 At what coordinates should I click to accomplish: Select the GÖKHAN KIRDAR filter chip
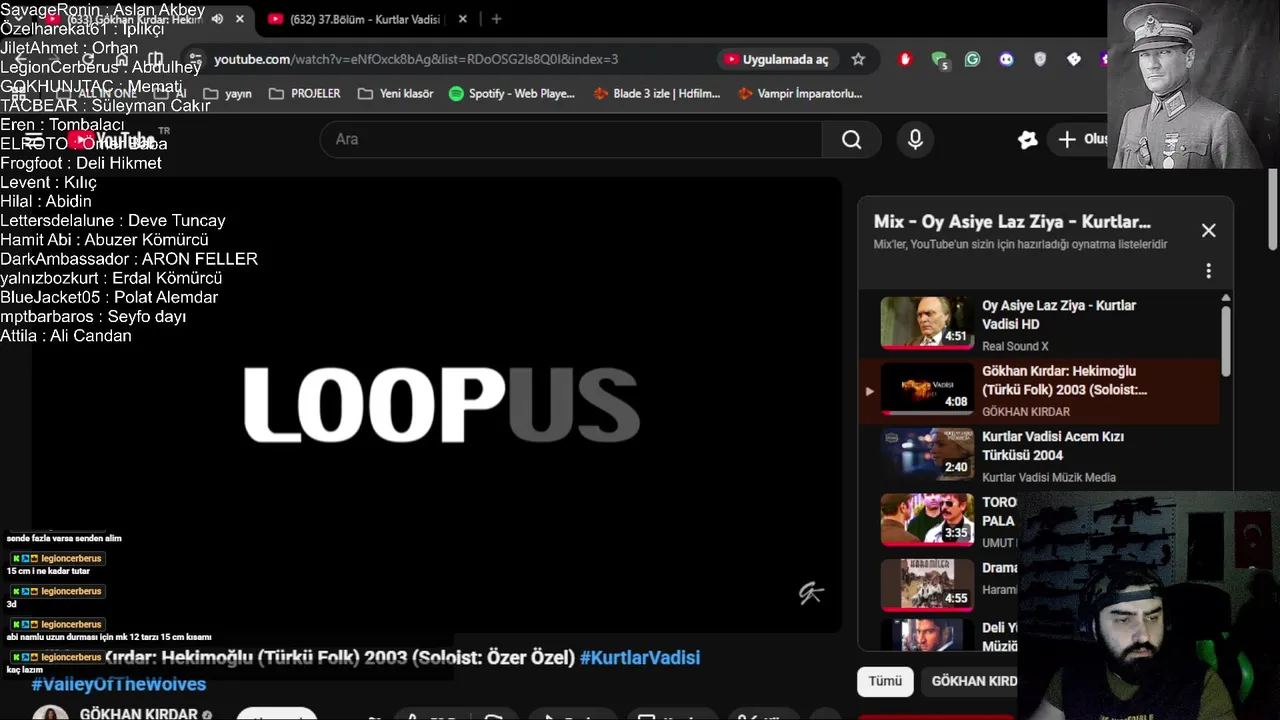(972, 681)
